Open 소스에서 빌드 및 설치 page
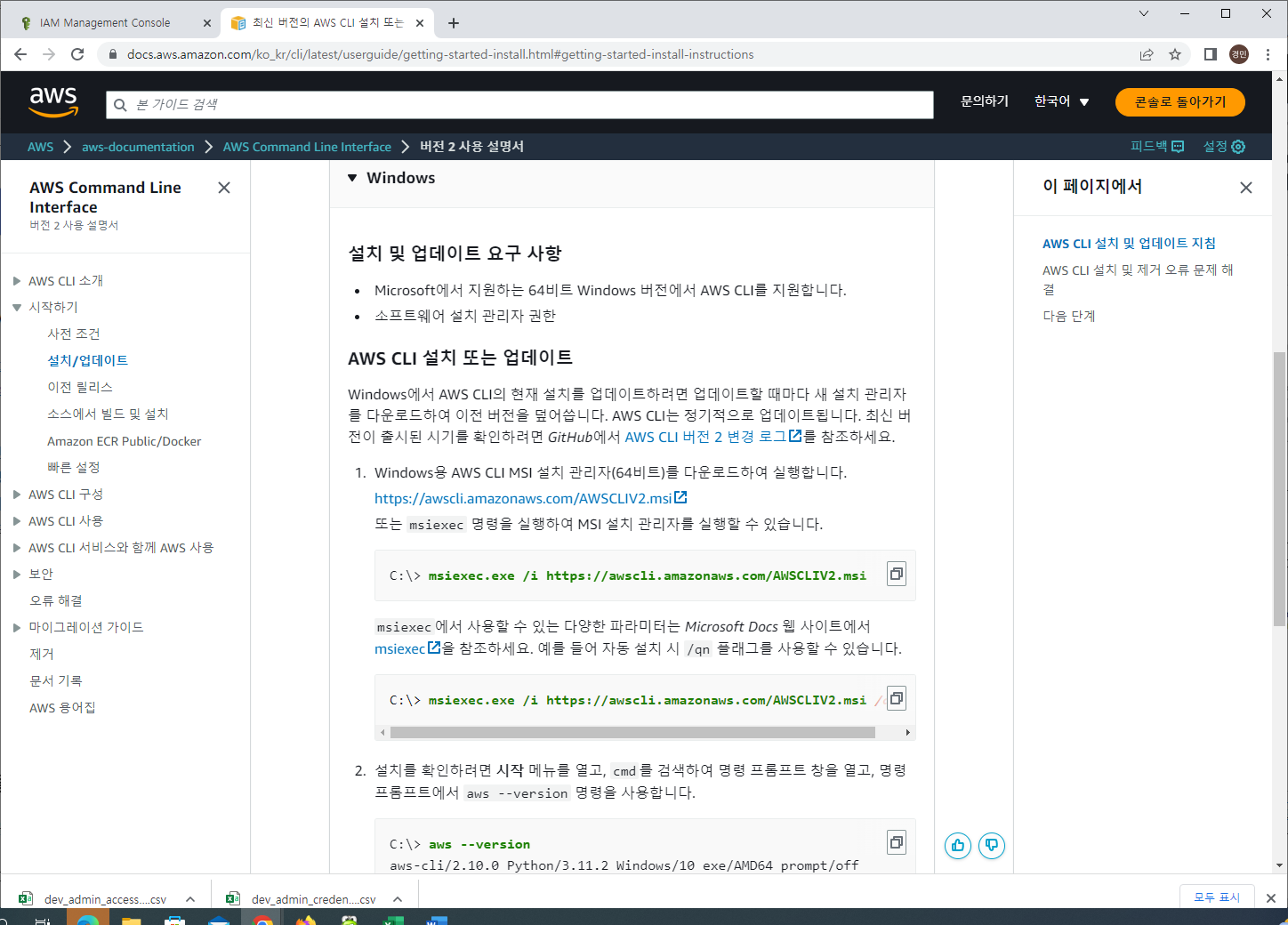1288x925 pixels. coord(108,414)
